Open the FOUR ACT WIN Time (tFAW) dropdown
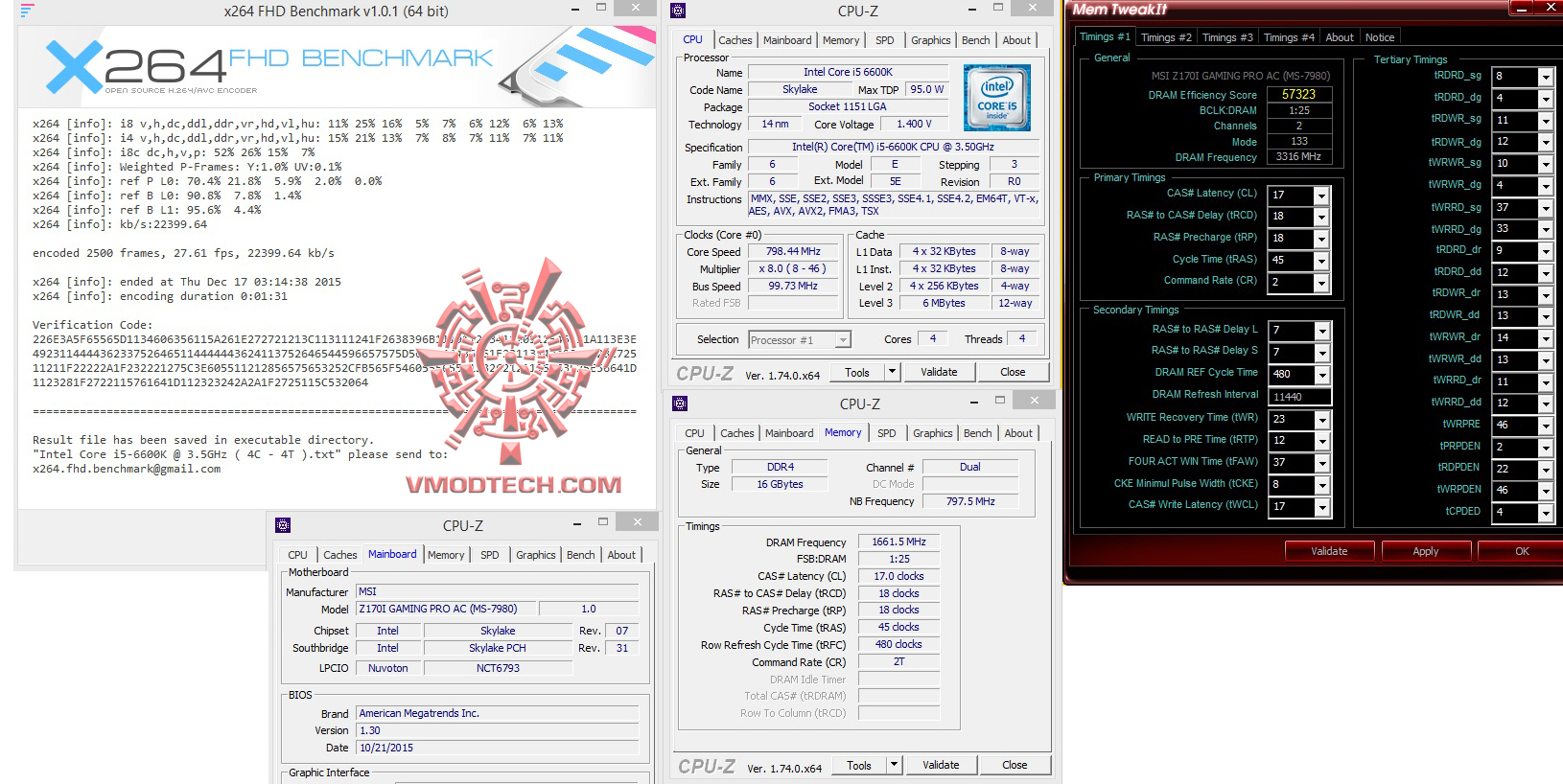The image size is (1563, 784). (x=1321, y=463)
